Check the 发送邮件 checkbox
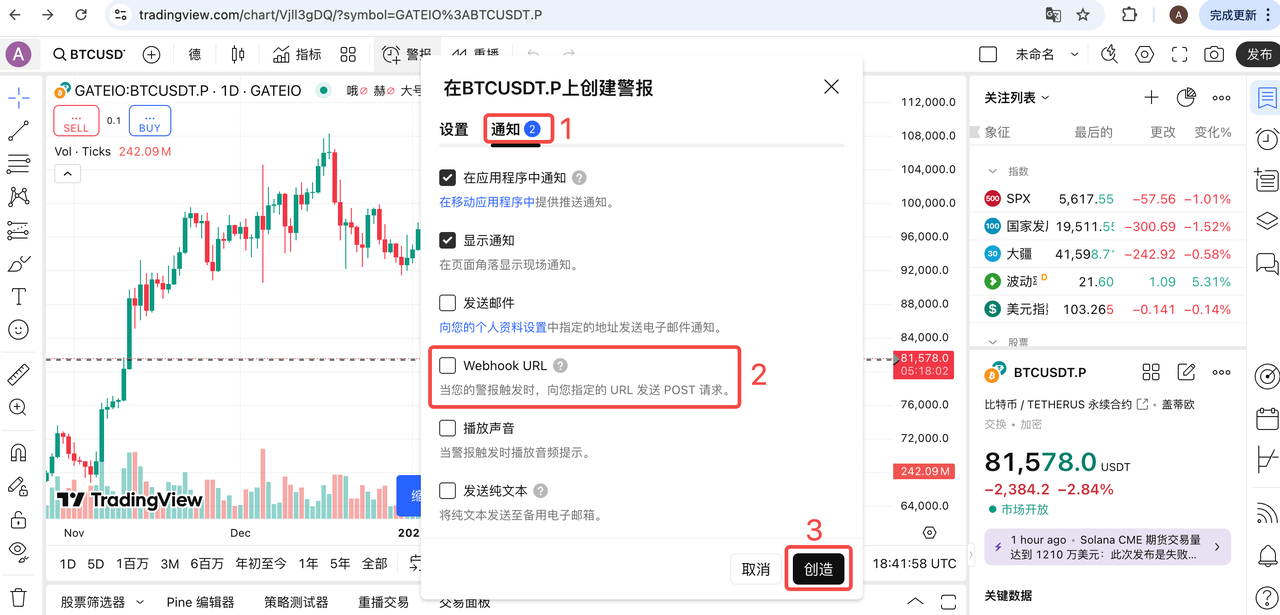 click(448, 303)
